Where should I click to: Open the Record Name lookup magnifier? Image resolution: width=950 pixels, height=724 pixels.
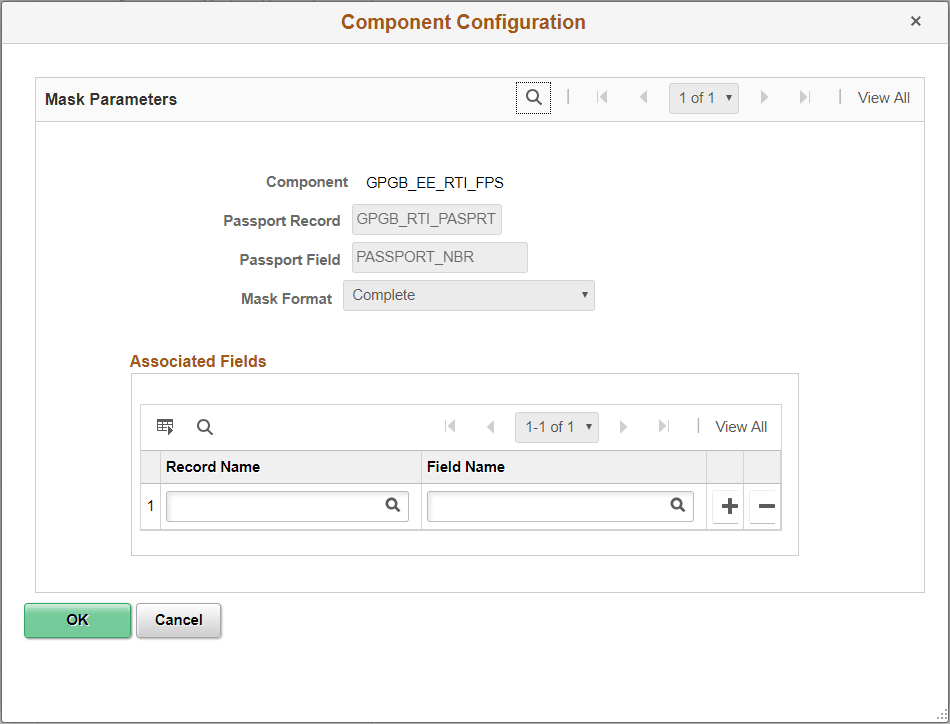point(392,506)
